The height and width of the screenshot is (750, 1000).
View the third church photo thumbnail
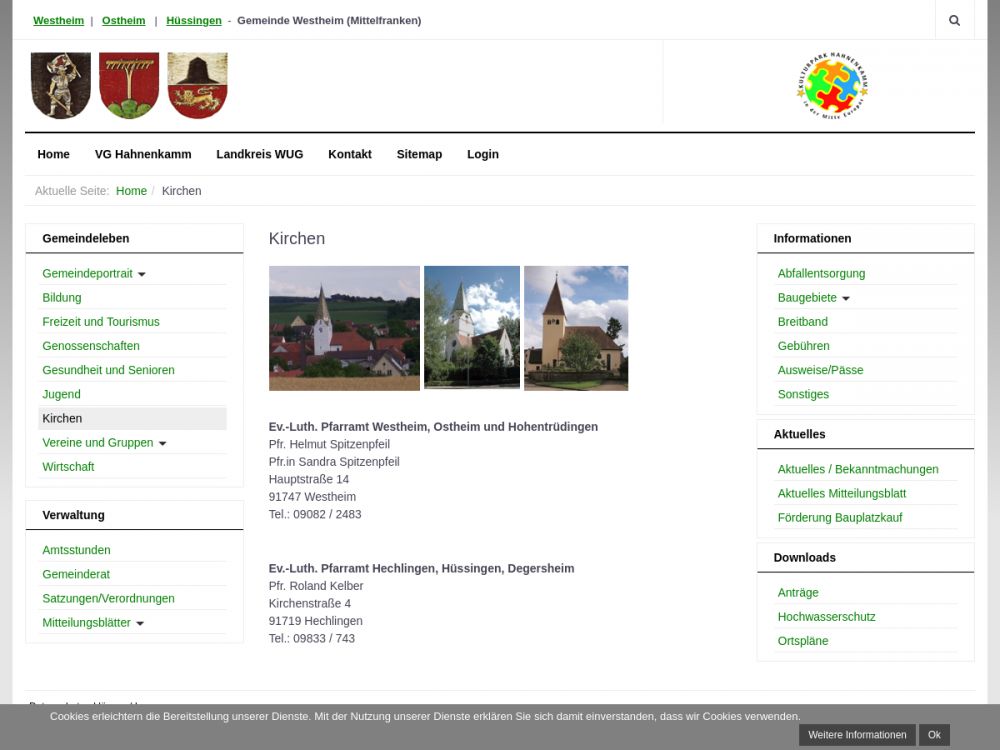click(x=576, y=328)
